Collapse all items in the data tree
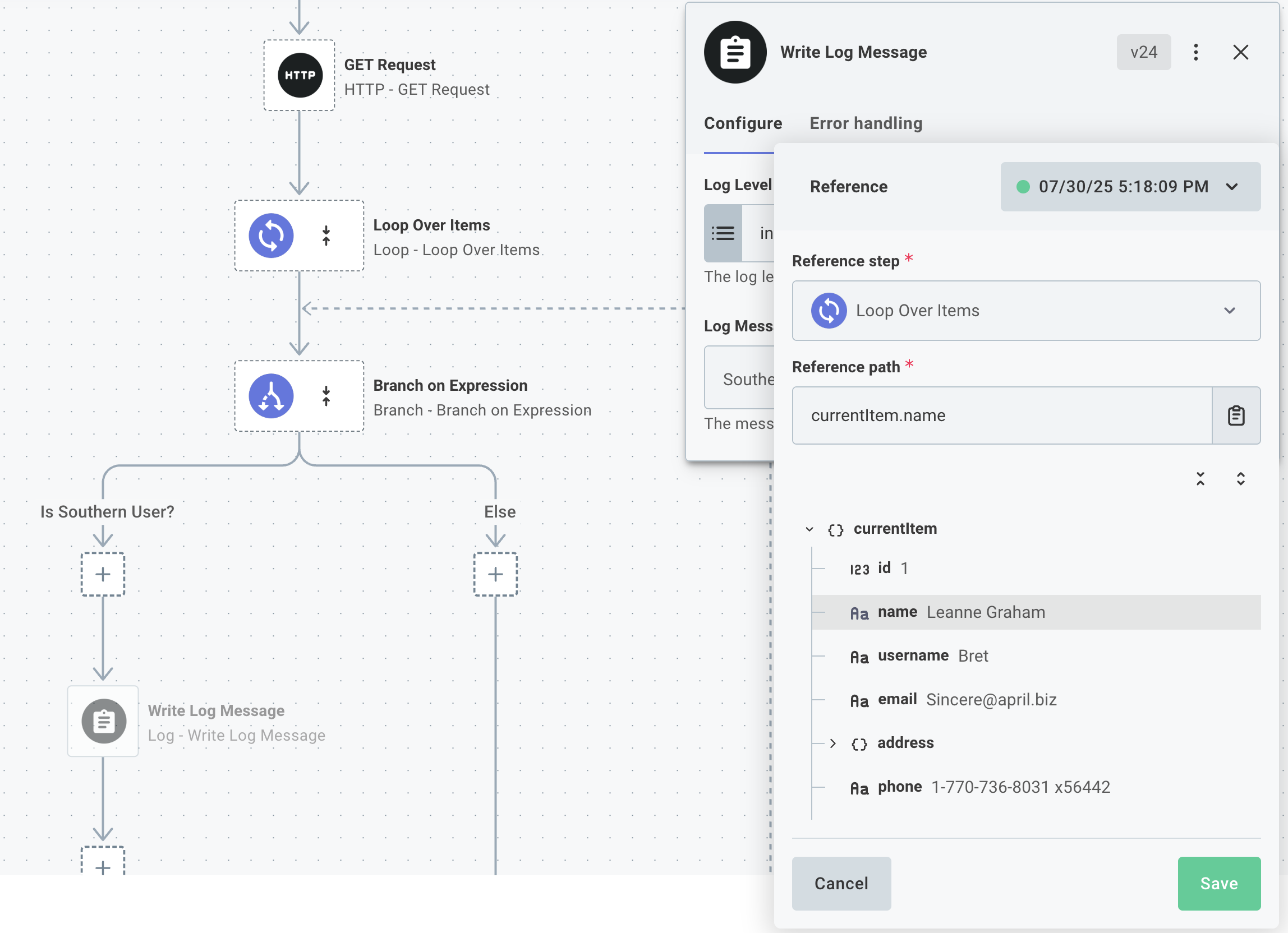Image resolution: width=1288 pixels, height=933 pixels. (1201, 479)
